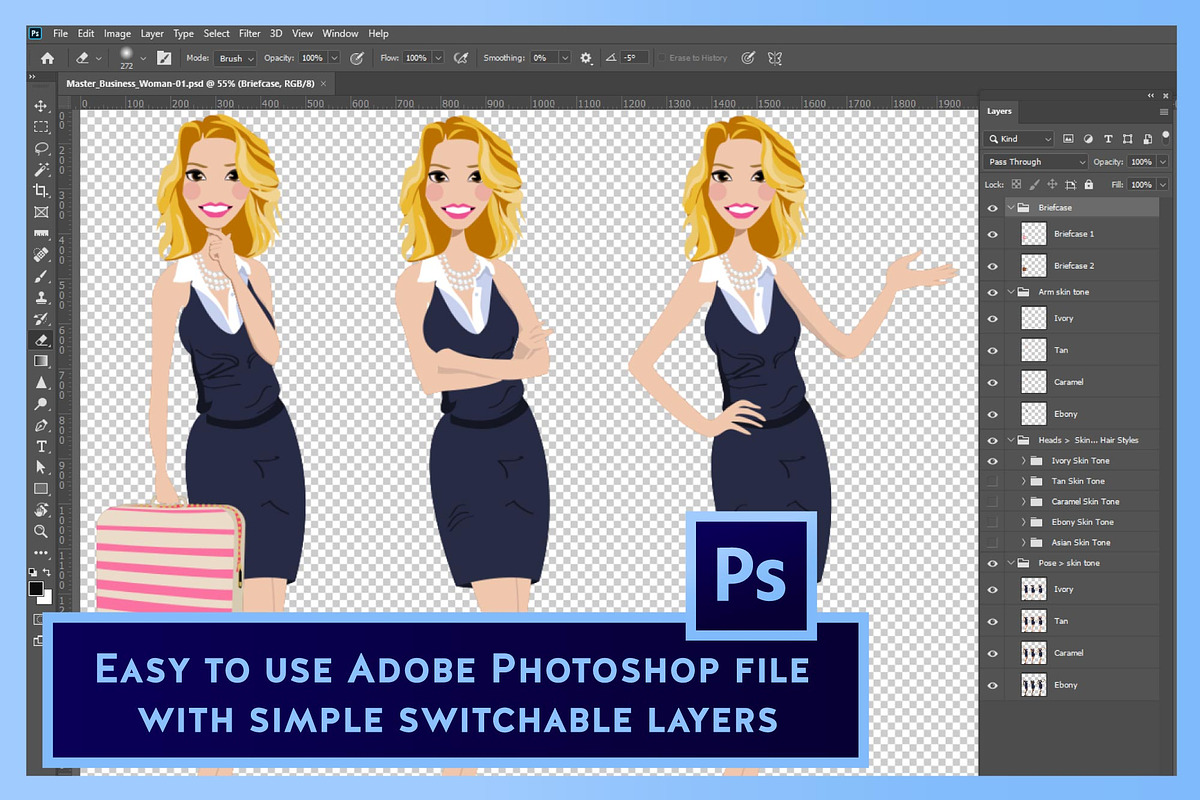Select the Horizontal Type tool
The height and width of the screenshot is (800, 1200).
pos(41,446)
